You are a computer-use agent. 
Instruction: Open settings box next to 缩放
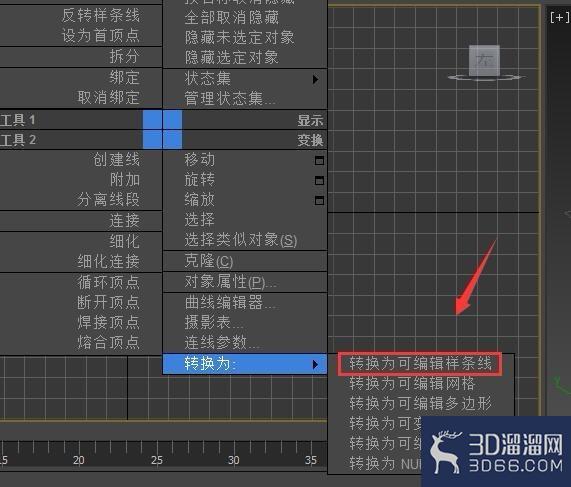[x=319, y=201]
